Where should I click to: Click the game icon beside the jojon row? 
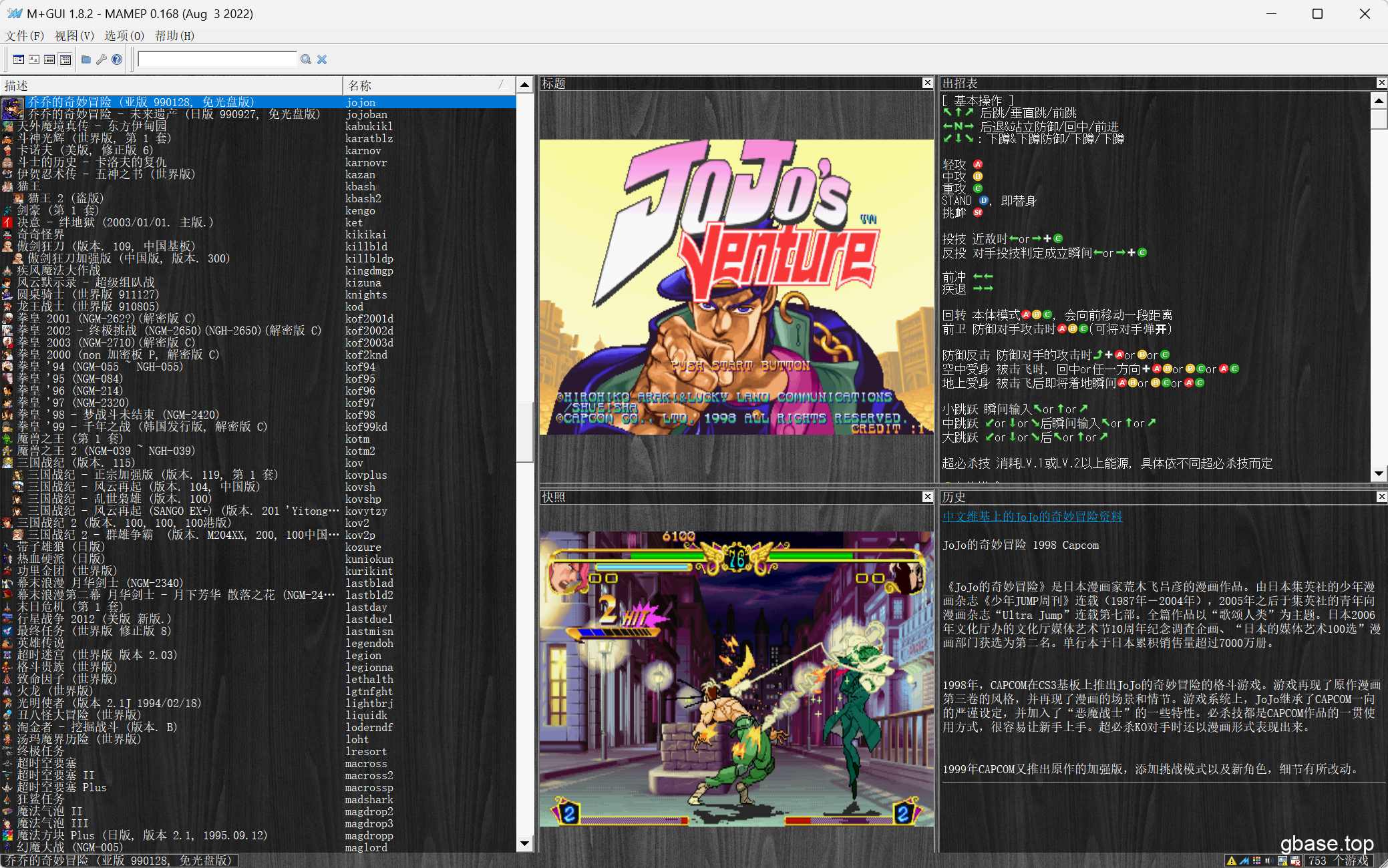(x=13, y=107)
